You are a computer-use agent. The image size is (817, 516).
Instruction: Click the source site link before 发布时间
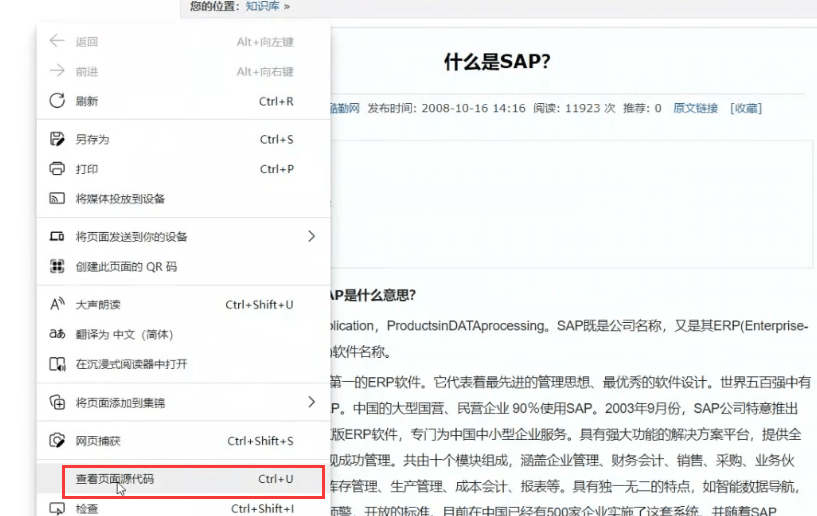(x=345, y=108)
